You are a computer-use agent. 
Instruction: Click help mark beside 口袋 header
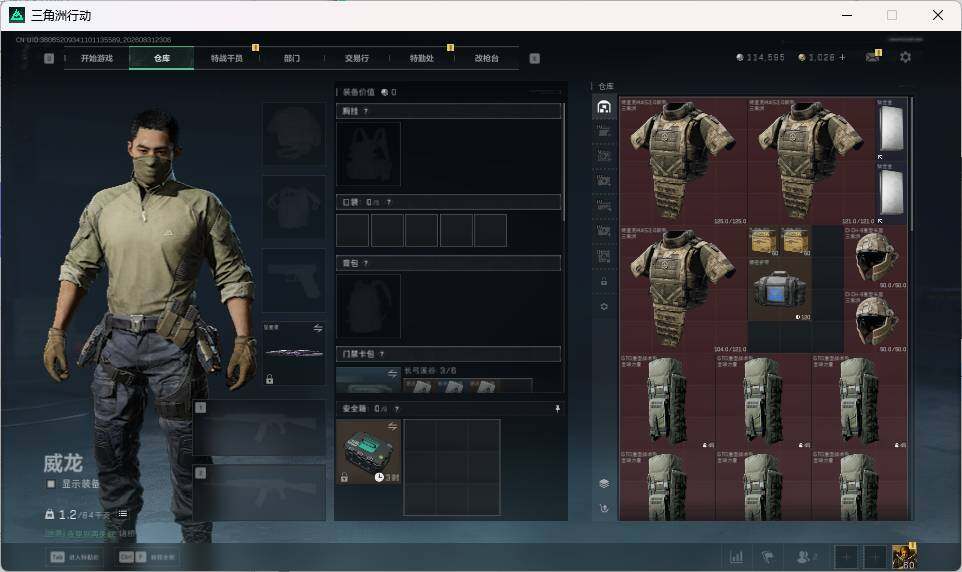[388, 202]
